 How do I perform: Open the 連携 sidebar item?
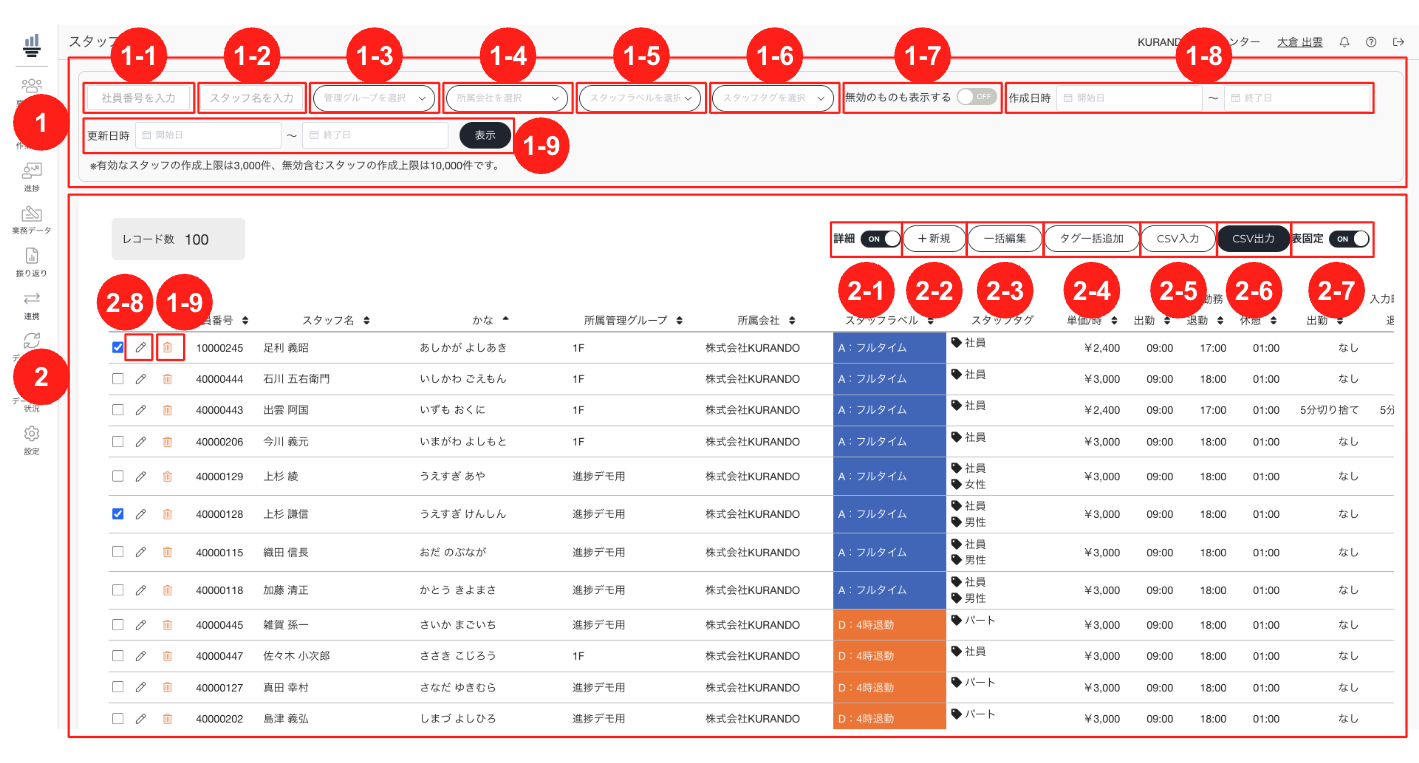31,304
